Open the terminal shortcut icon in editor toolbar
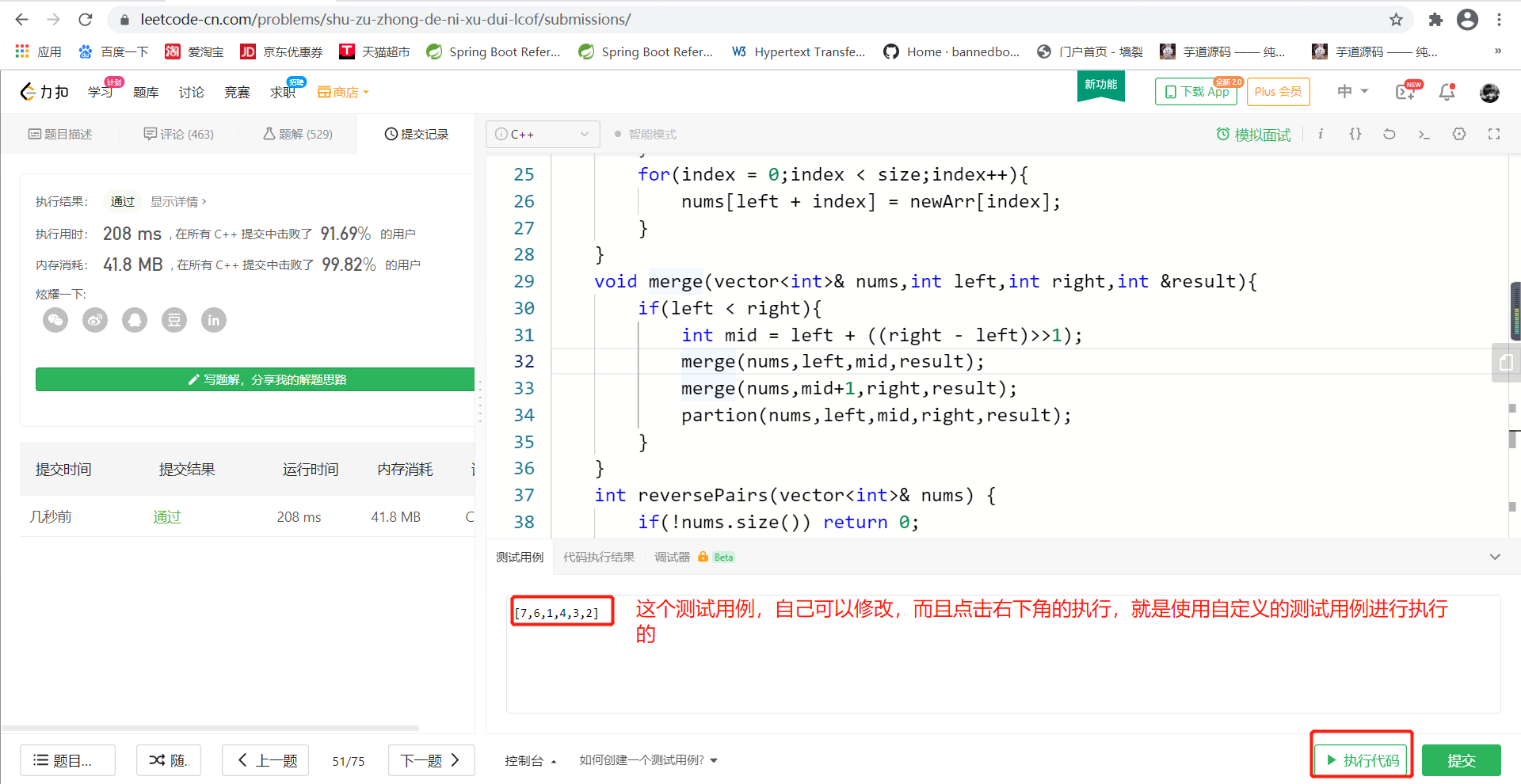This screenshot has height=784, width=1521. point(1424,134)
